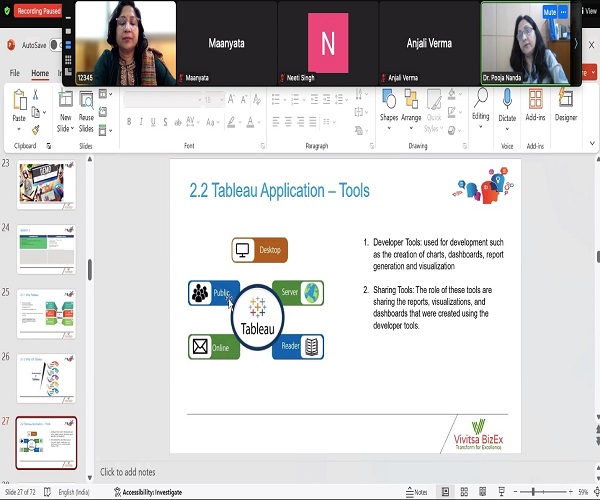Increase font size button
The height and width of the screenshot is (500, 600).
[231, 99]
